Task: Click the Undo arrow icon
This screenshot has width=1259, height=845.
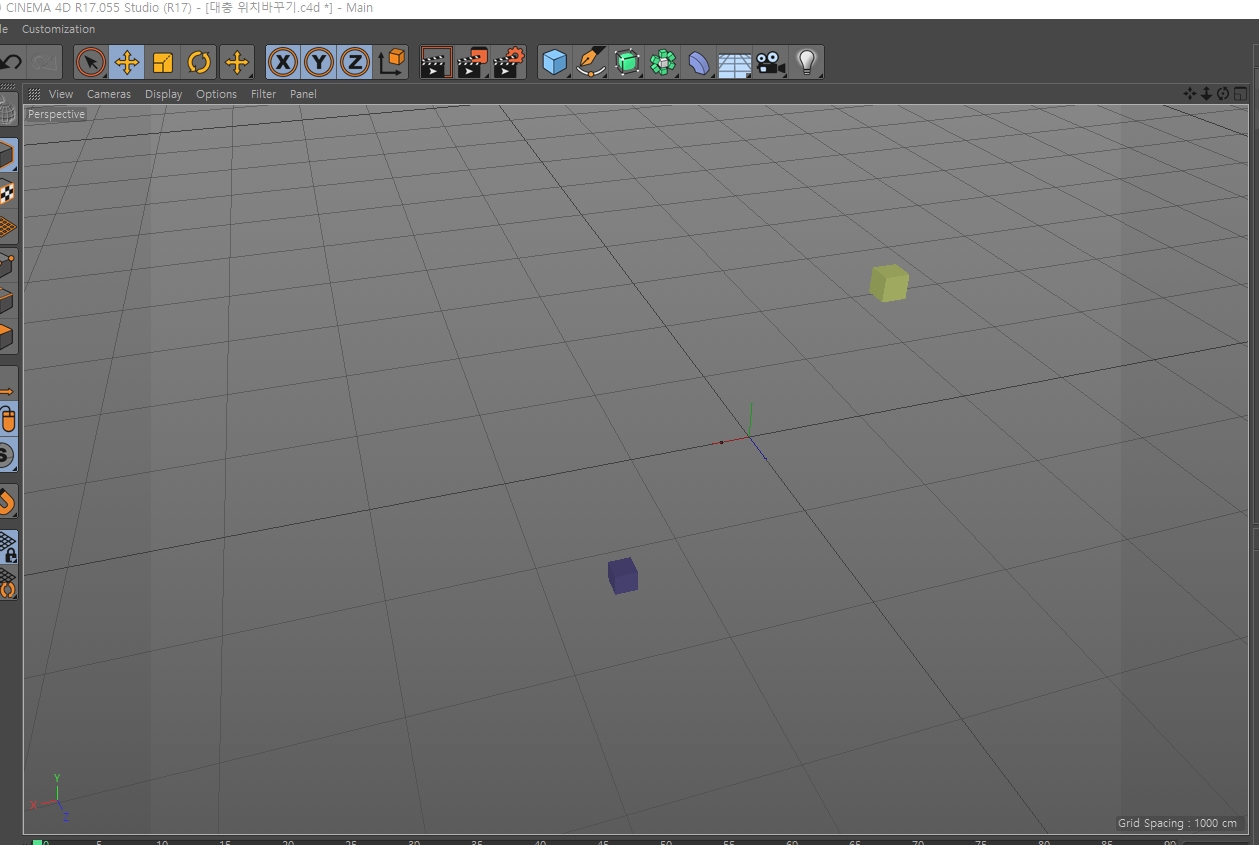Action: coord(12,63)
